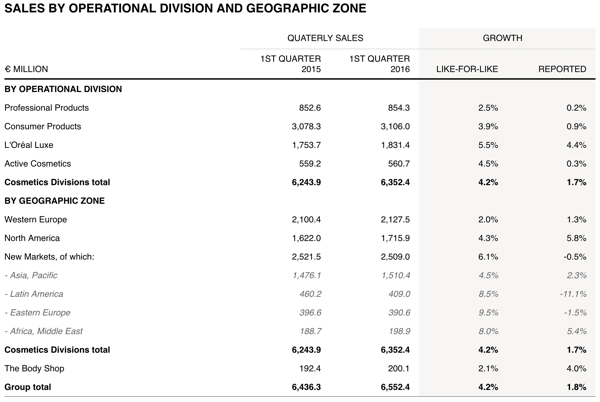Click the '1ST QUARTER 2015' column header

291,63
